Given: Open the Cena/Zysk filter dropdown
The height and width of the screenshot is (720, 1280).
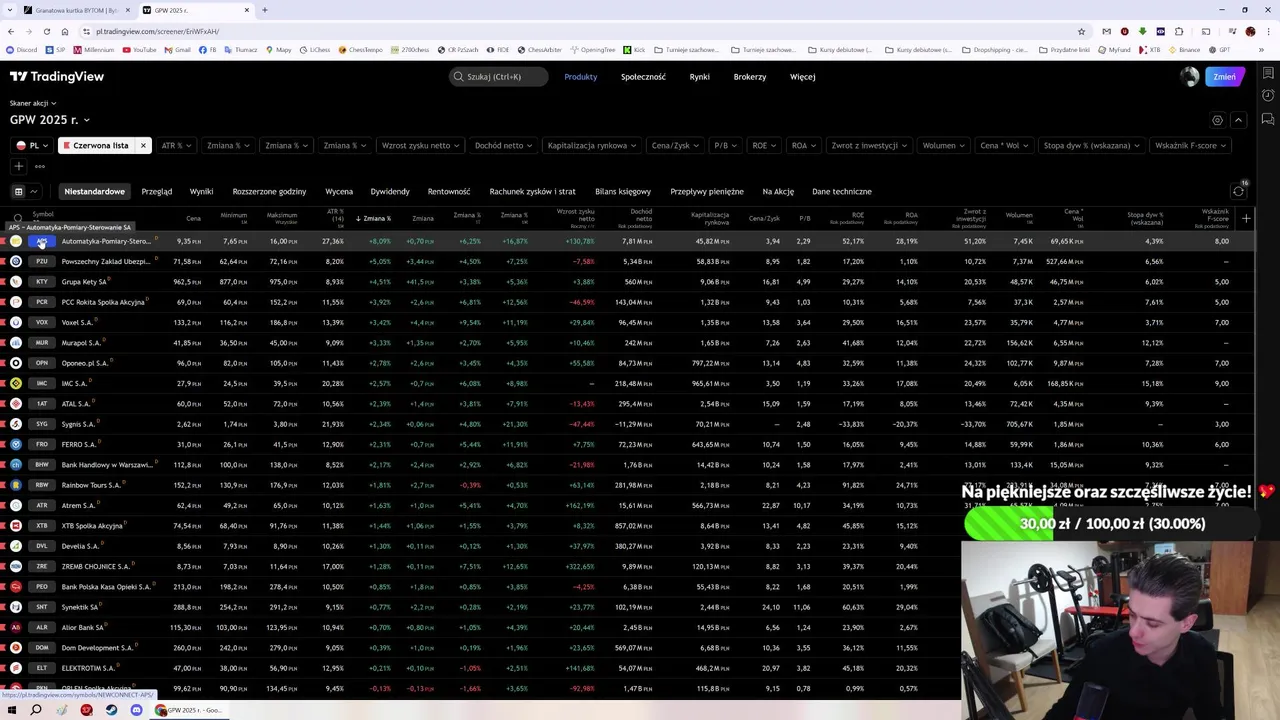Looking at the screenshot, I should [x=674, y=146].
